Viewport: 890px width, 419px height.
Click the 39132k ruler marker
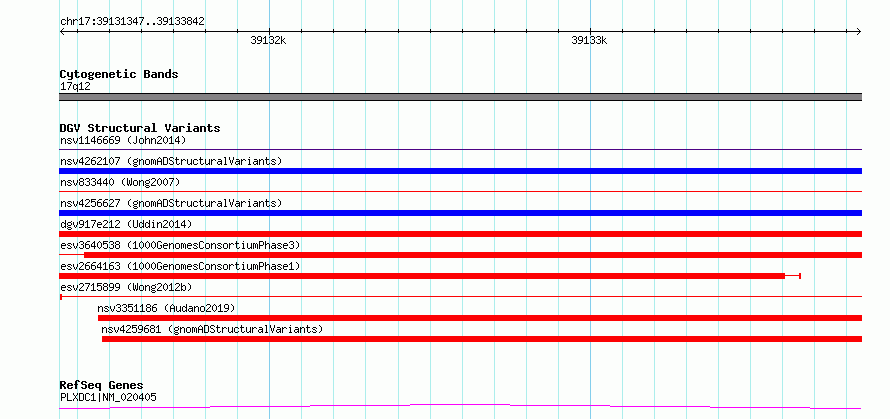click(x=268, y=40)
